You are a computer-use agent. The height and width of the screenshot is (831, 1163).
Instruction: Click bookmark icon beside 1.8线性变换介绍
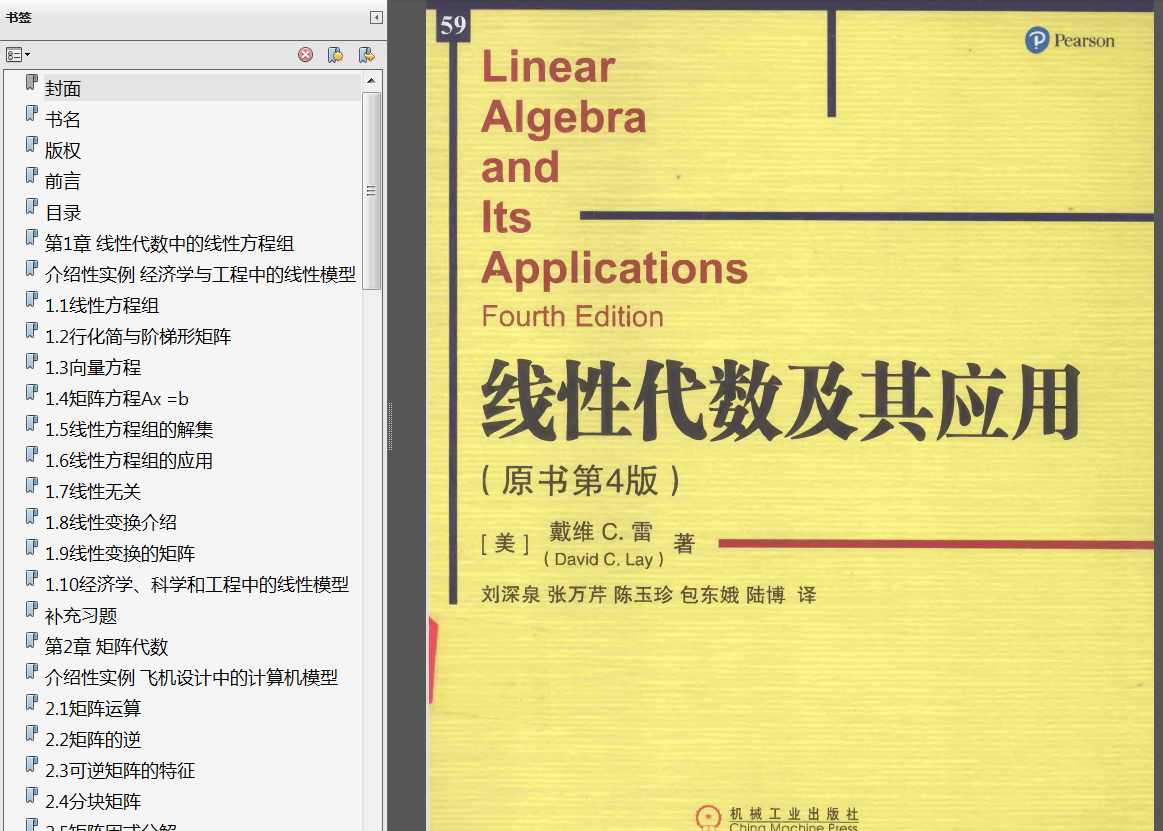tap(31, 517)
